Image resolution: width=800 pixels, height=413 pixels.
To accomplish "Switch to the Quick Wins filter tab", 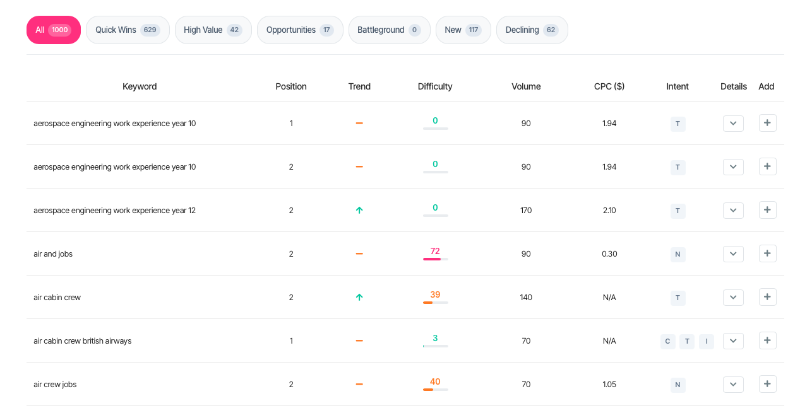I will pyautogui.click(x=128, y=30).
